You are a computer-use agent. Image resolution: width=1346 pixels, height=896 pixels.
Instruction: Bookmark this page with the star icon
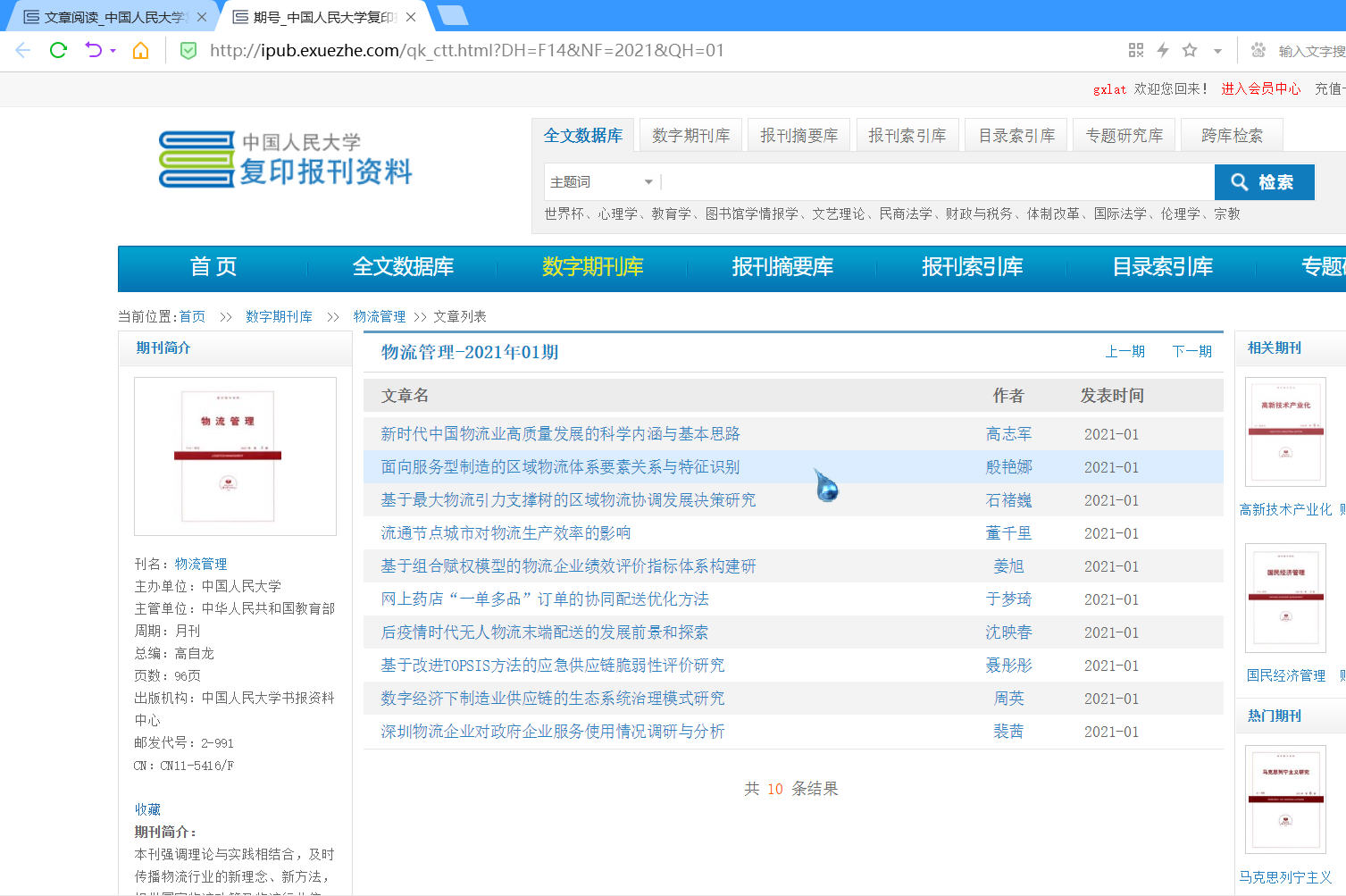tap(1190, 50)
